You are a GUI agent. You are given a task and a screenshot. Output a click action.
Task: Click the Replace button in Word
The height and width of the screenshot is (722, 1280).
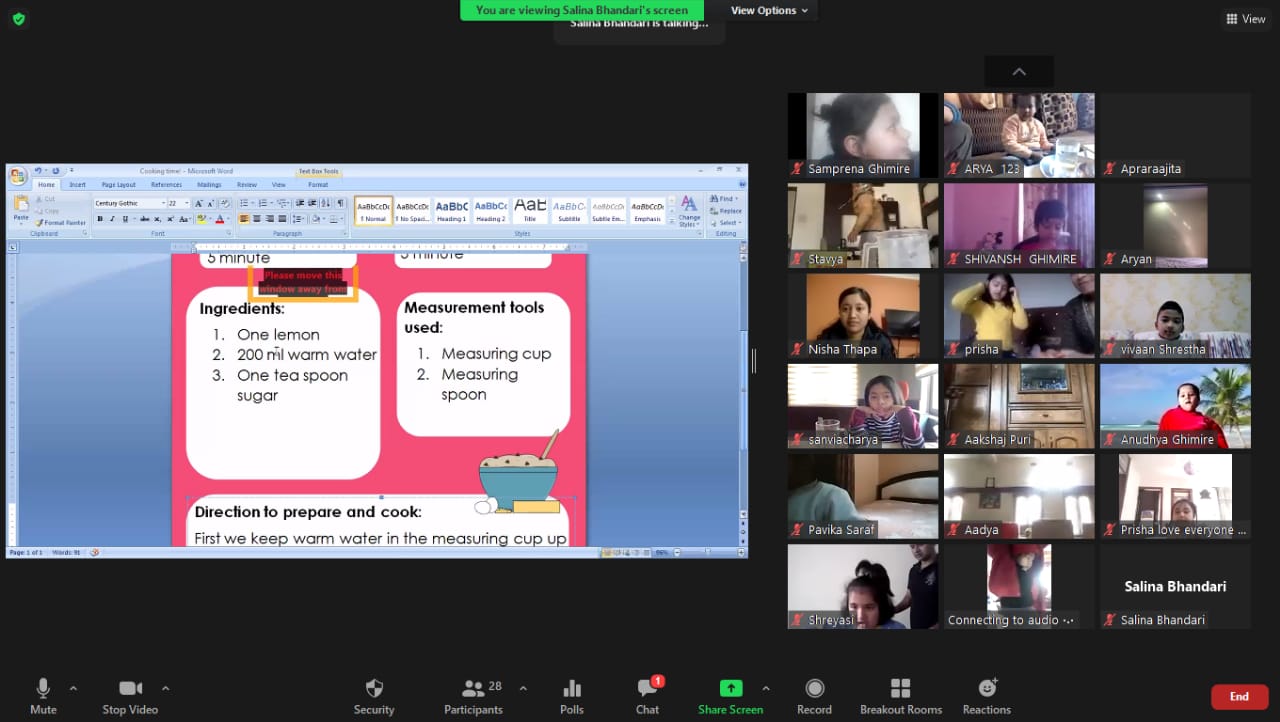[726, 211]
